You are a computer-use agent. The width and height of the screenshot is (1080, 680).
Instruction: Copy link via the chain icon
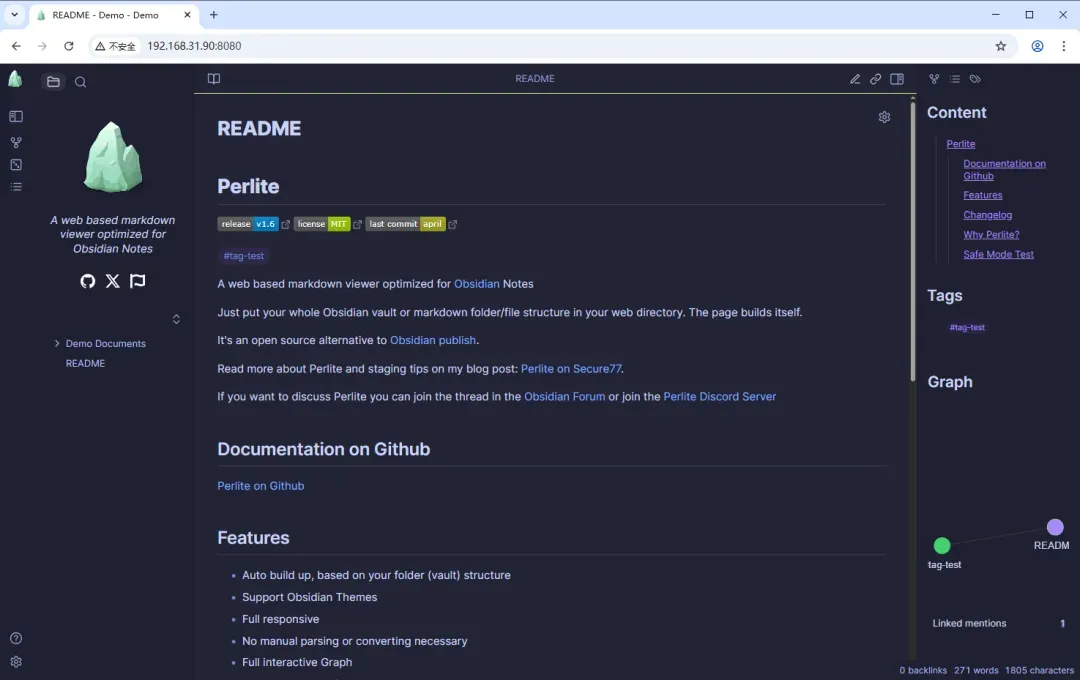coord(875,79)
